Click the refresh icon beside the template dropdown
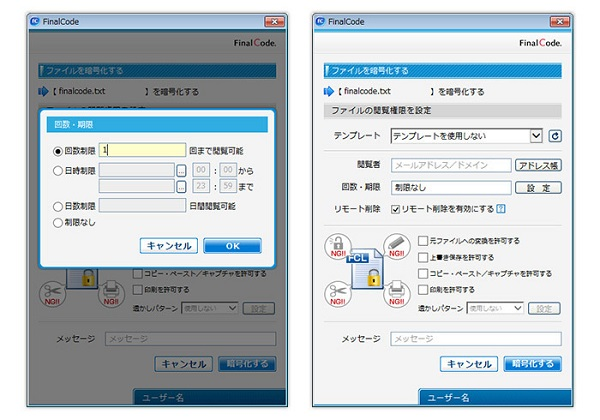 click(x=555, y=136)
